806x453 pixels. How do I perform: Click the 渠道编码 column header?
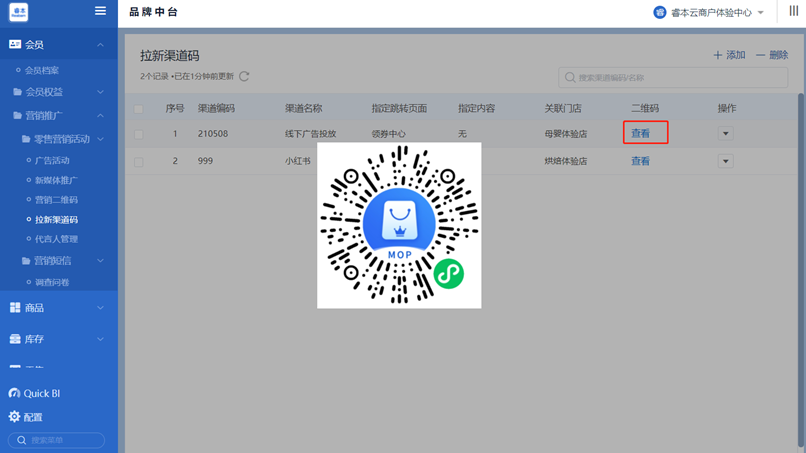point(216,108)
